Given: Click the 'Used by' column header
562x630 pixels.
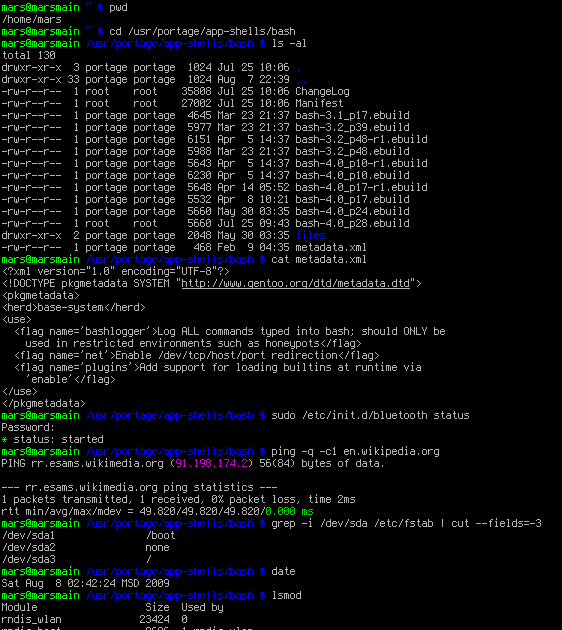Looking at the screenshot, I should (202, 608).
